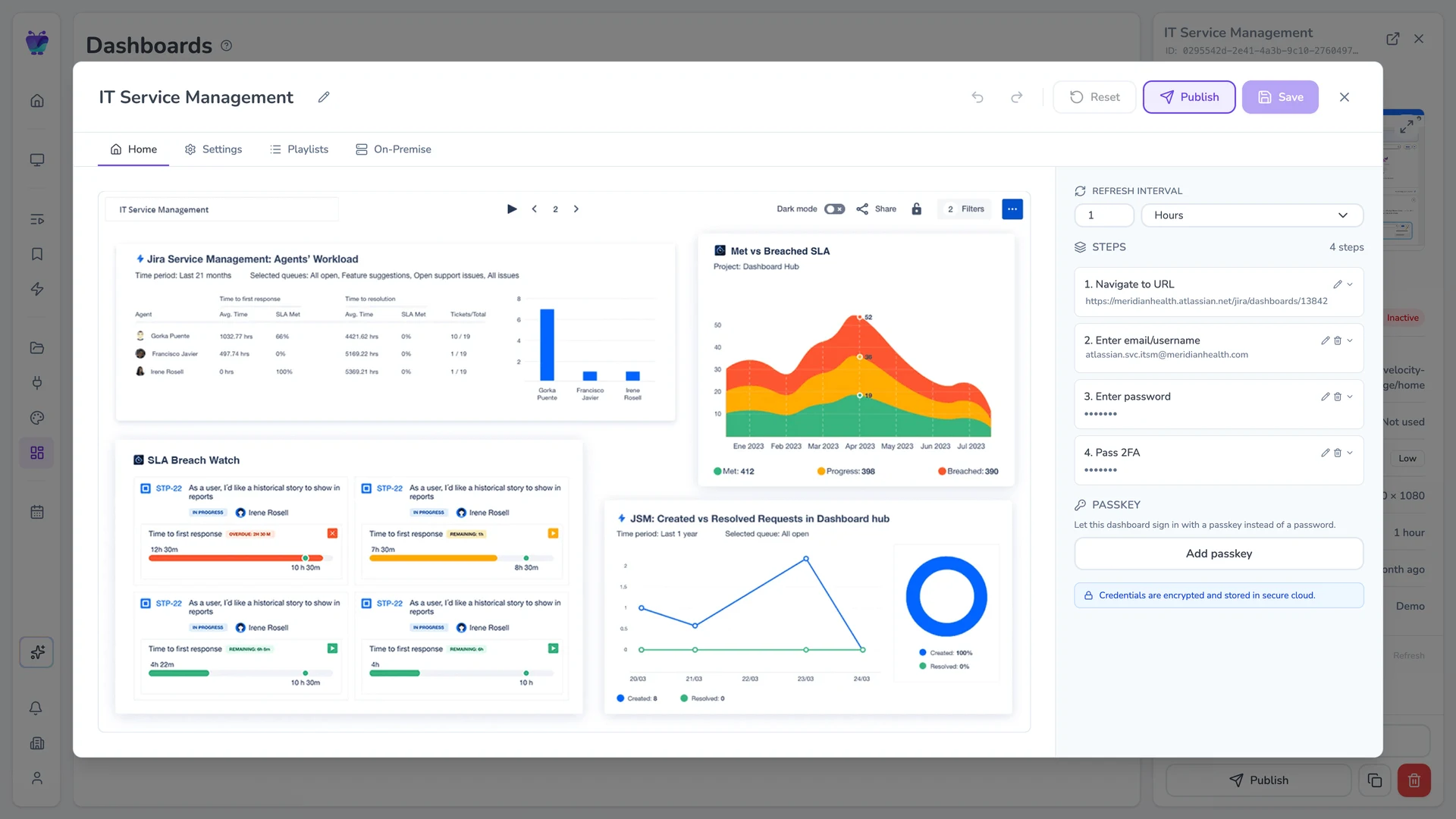
Task: Expand the Enter password step chevron
Action: (1350, 397)
